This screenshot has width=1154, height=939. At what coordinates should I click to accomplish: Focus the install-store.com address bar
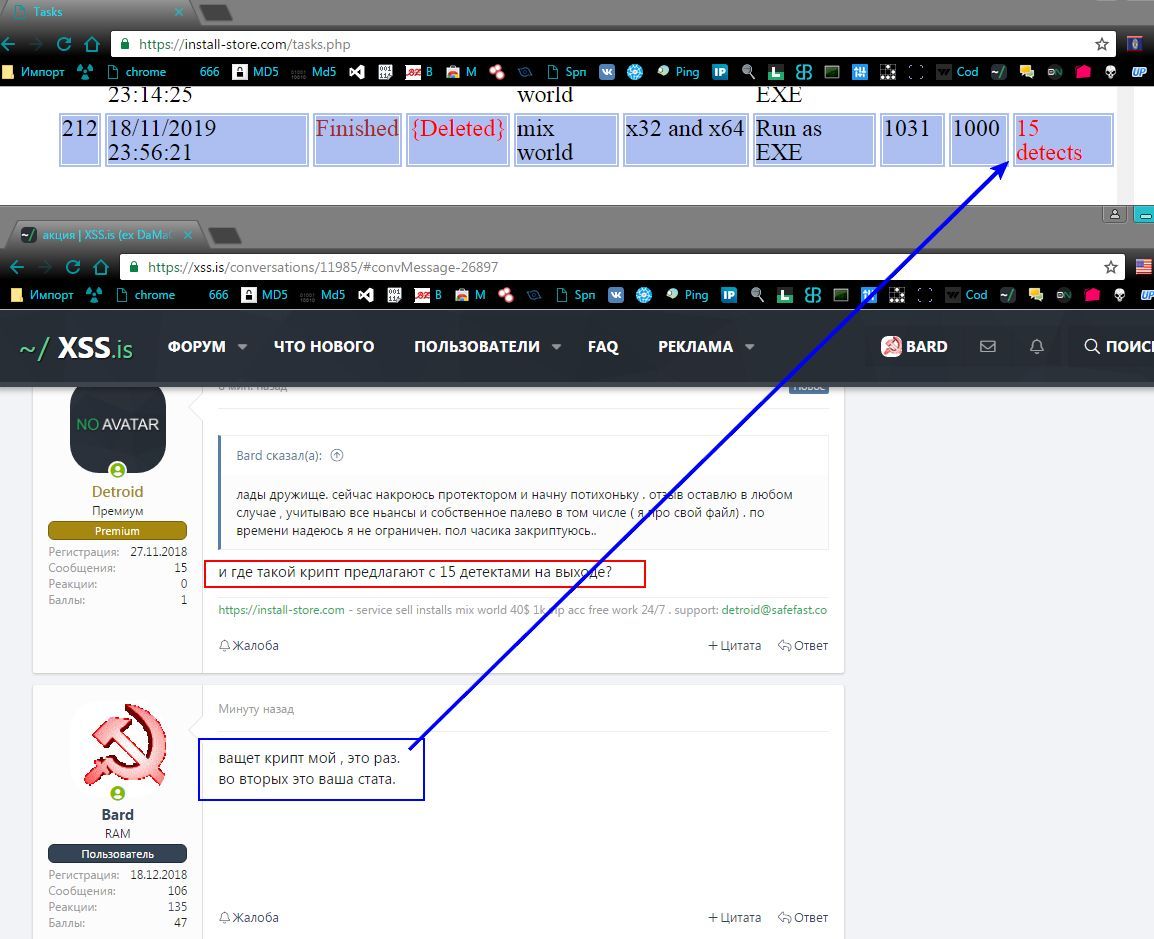(x=612, y=44)
